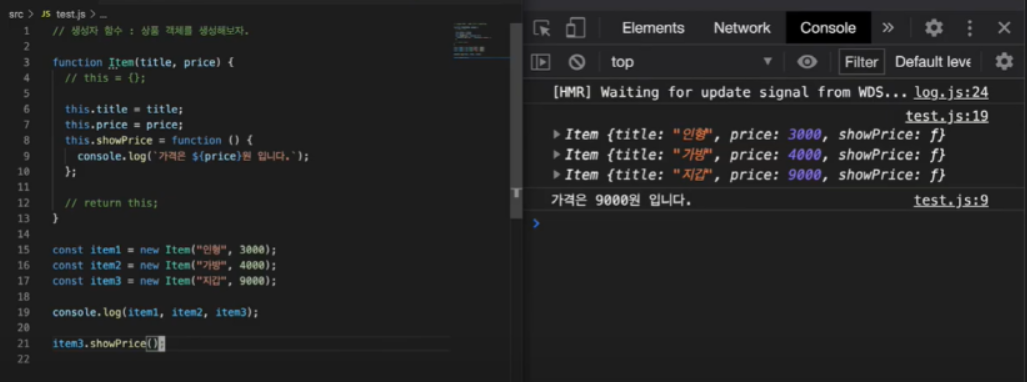The height and width of the screenshot is (382, 1027).
Task: Select the src breadcrumb segment
Action: coord(16,14)
